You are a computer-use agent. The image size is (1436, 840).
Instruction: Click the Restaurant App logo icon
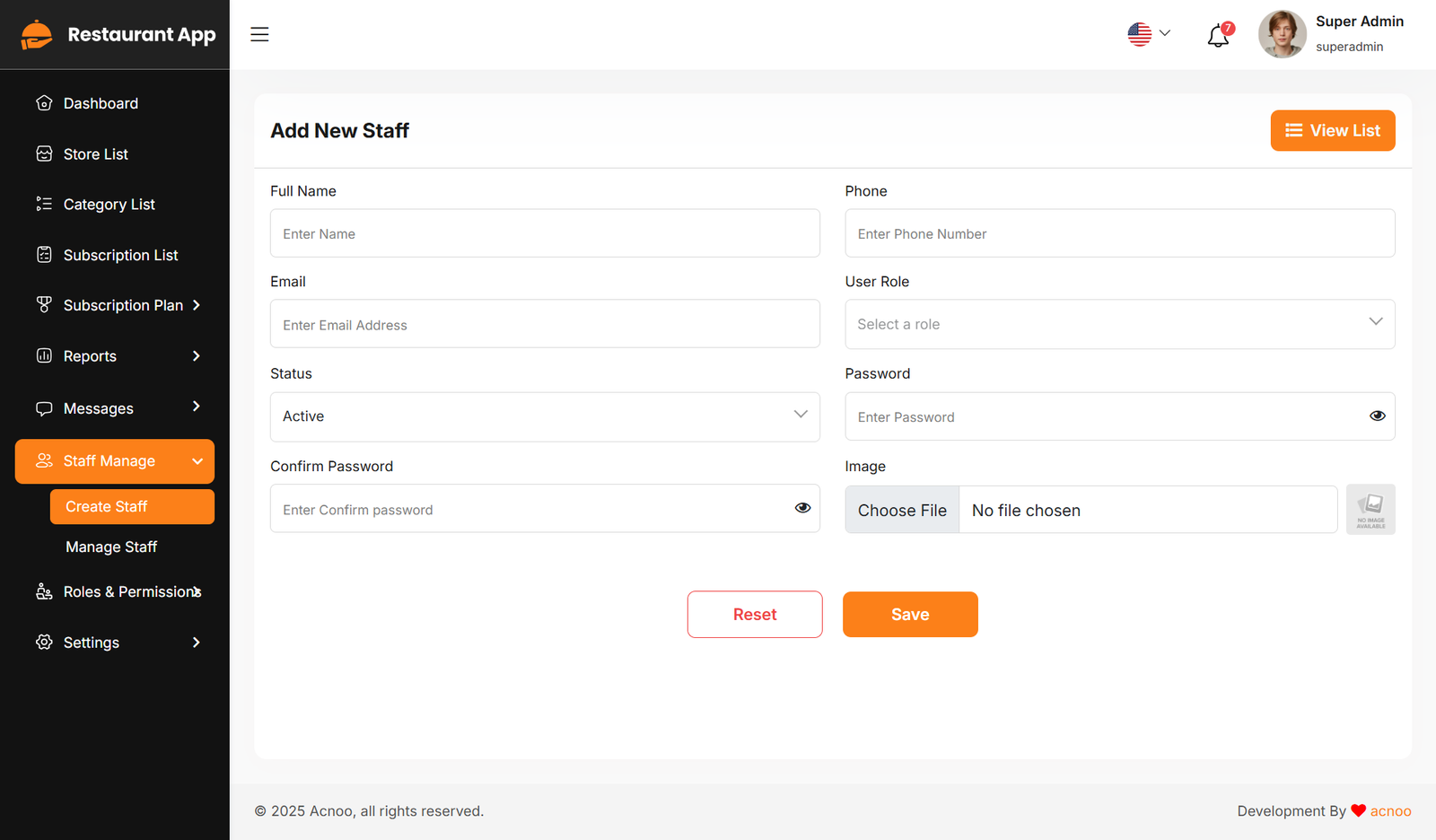point(37,35)
